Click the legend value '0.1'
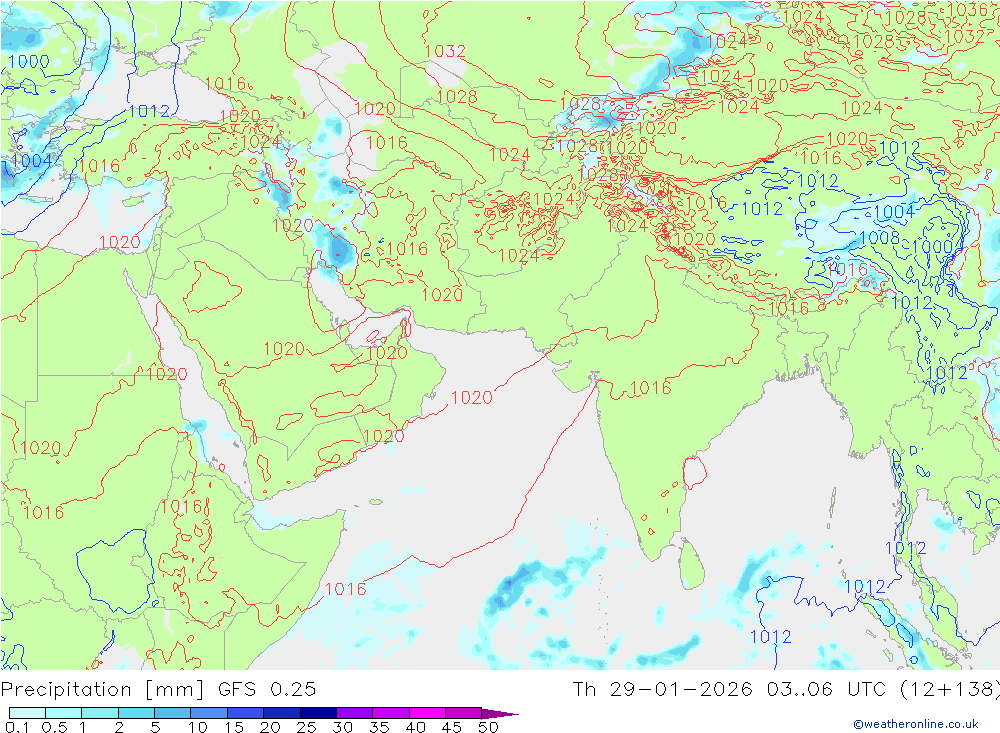1000x733 pixels. pyautogui.click(x=17, y=727)
